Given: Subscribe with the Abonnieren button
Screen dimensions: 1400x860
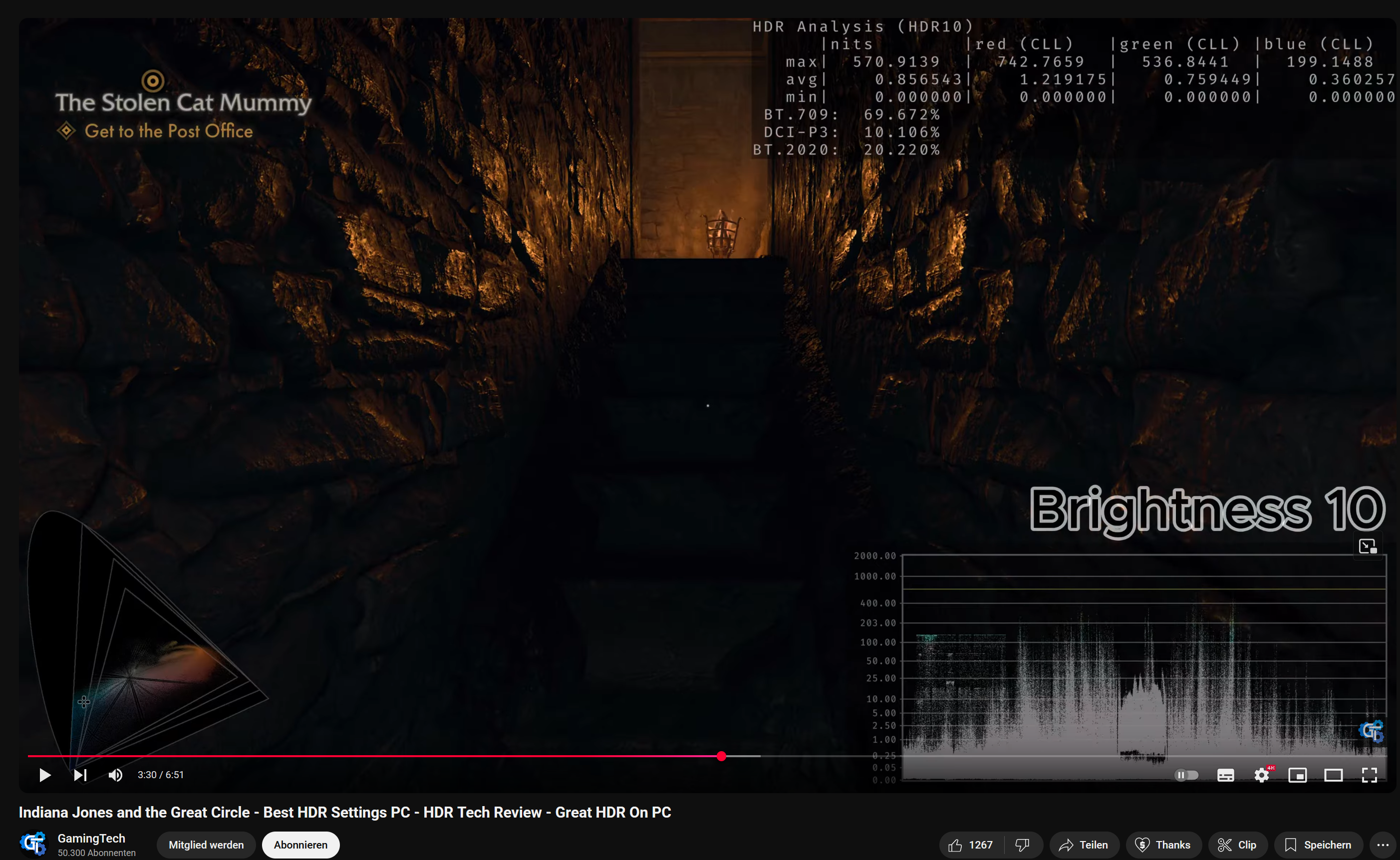Looking at the screenshot, I should coord(300,845).
